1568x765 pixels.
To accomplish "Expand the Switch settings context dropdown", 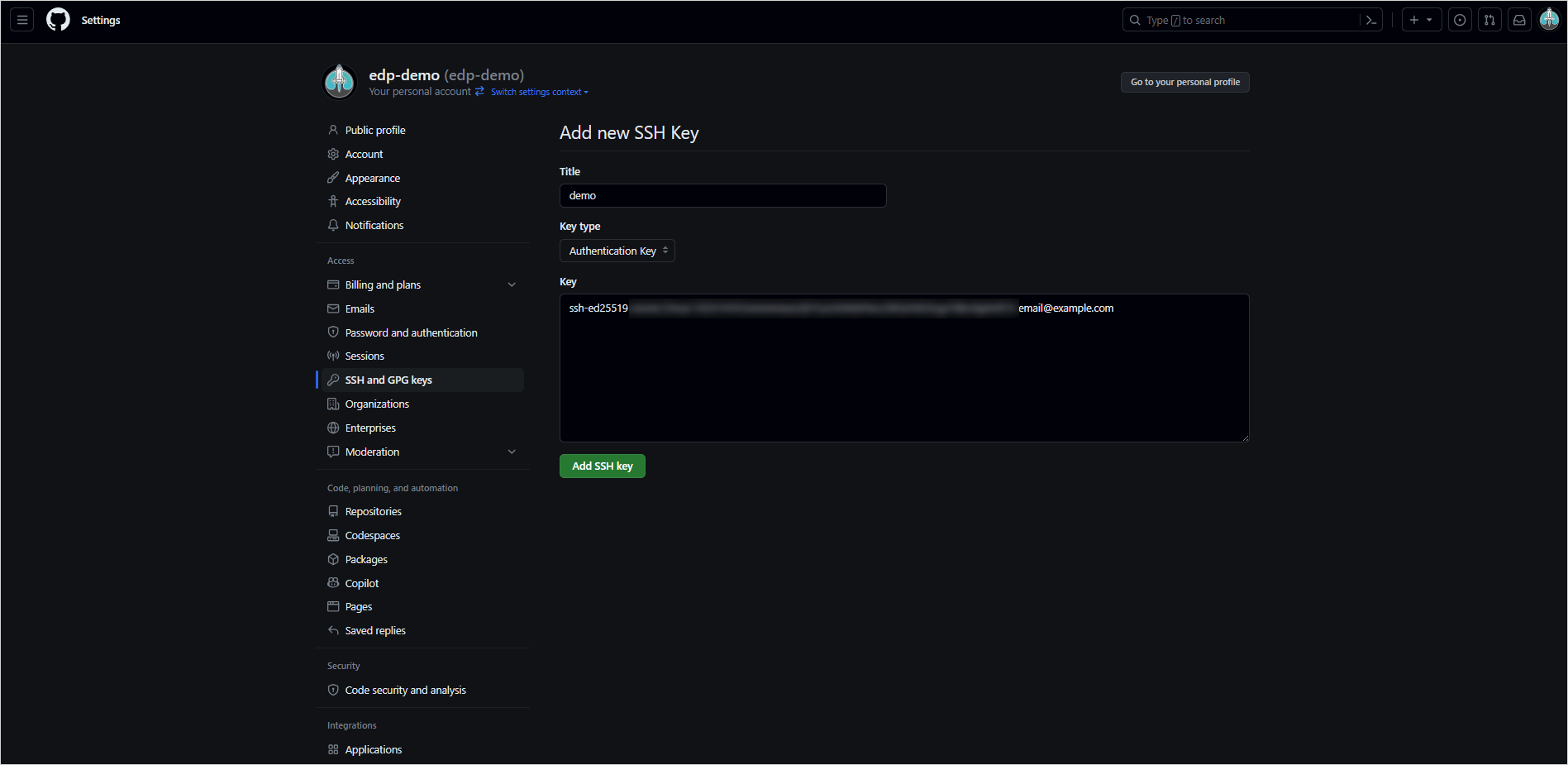I will 538,92.
